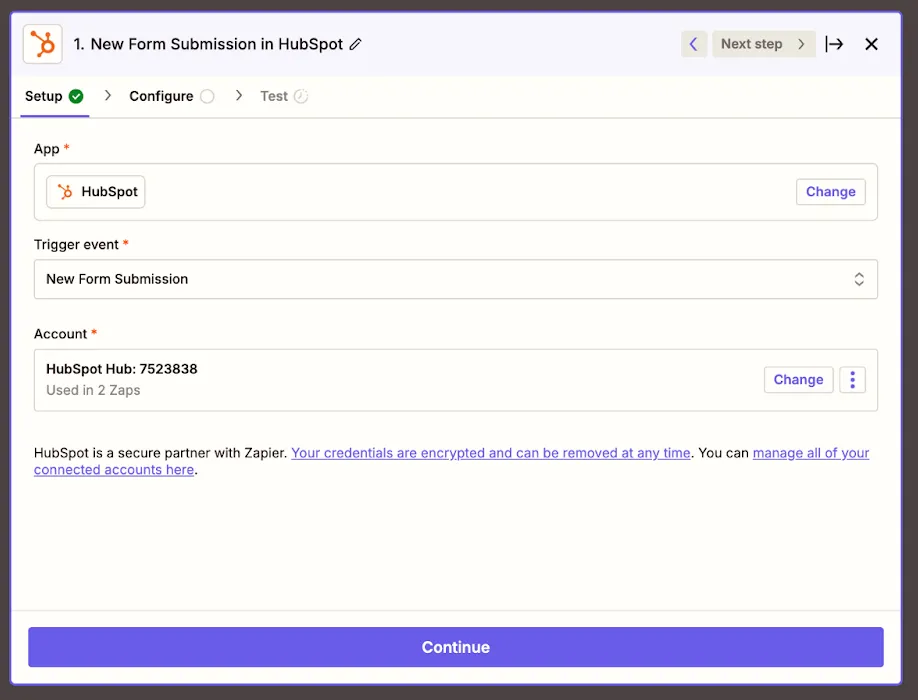Image resolution: width=918 pixels, height=700 pixels.
Task: Close the step editor panel
Action: point(871,44)
